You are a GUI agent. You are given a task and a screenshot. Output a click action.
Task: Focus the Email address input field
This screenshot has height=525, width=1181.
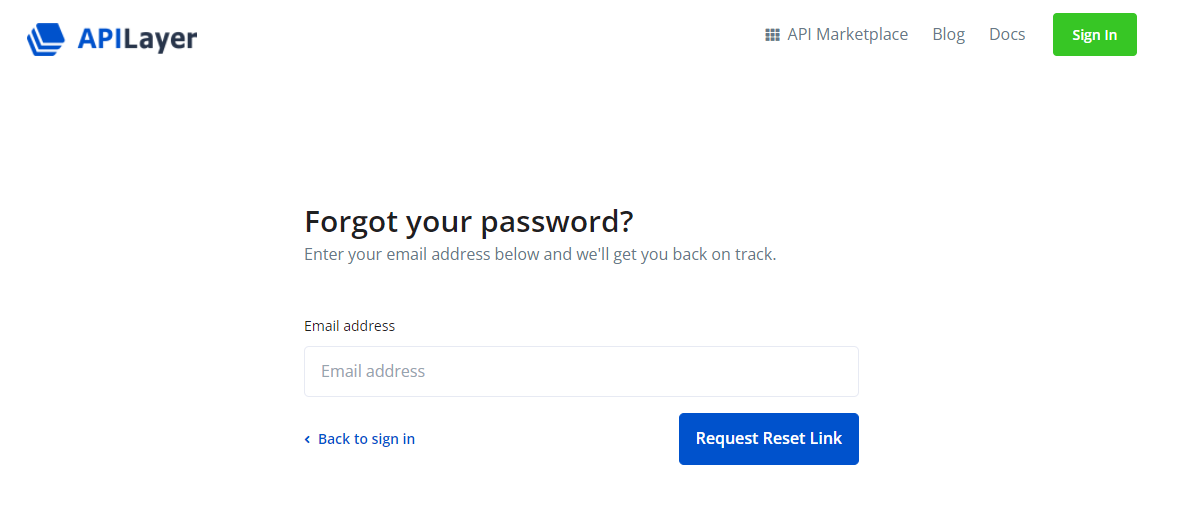pos(581,371)
